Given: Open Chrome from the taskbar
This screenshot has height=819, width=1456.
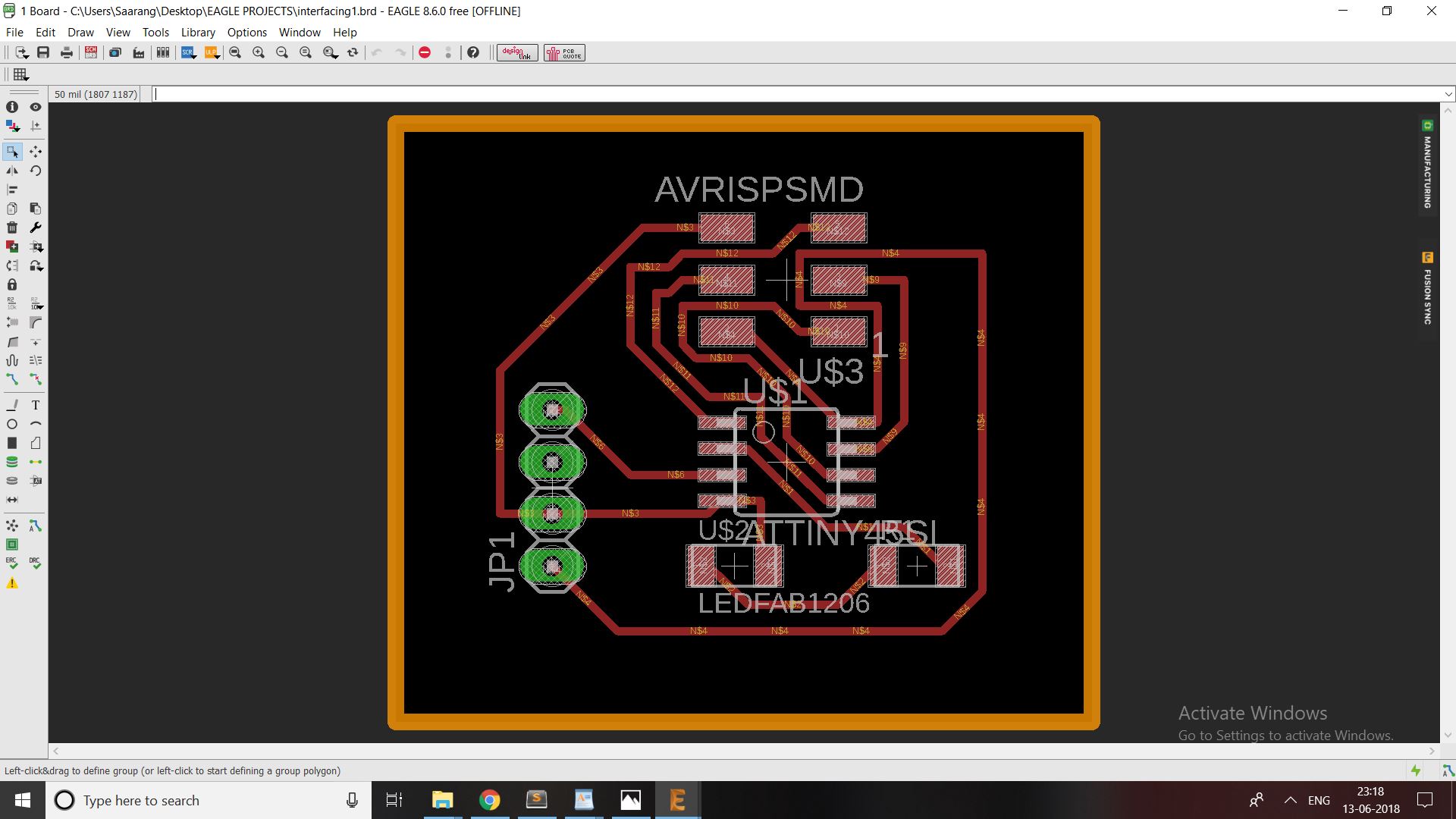Looking at the screenshot, I should [489, 800].
